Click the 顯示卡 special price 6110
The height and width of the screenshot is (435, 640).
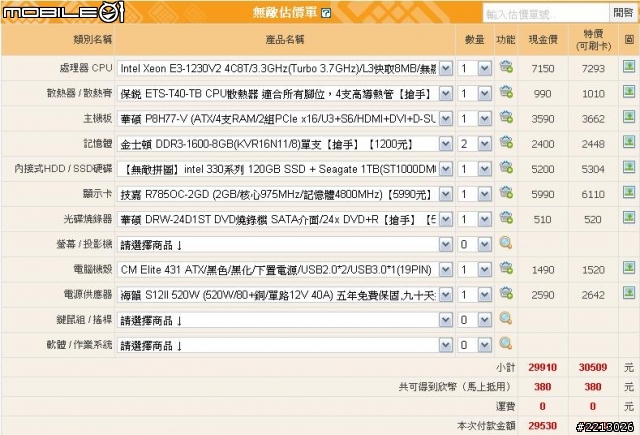[593, 194]
